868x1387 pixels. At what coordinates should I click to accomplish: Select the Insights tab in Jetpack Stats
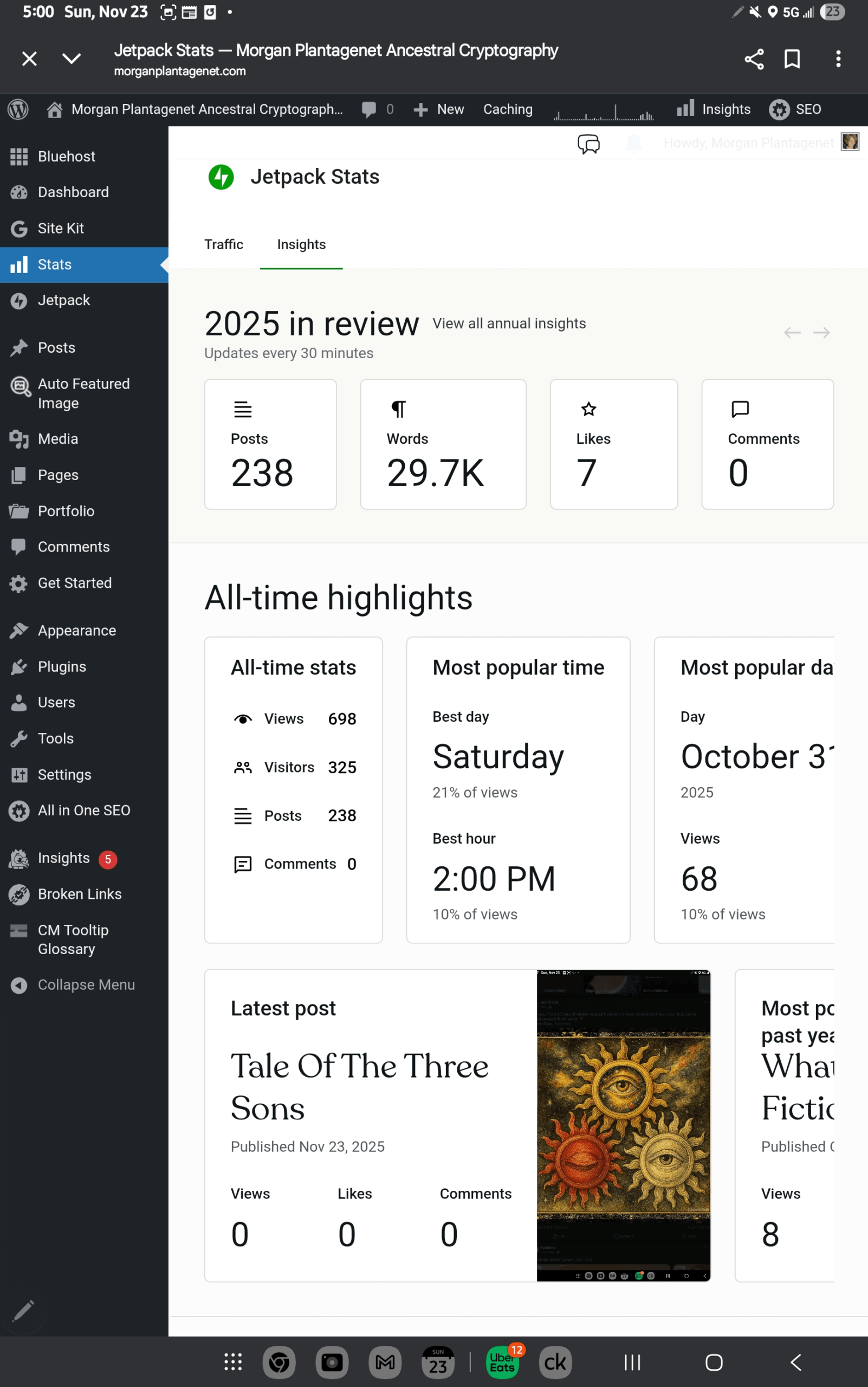301,244
